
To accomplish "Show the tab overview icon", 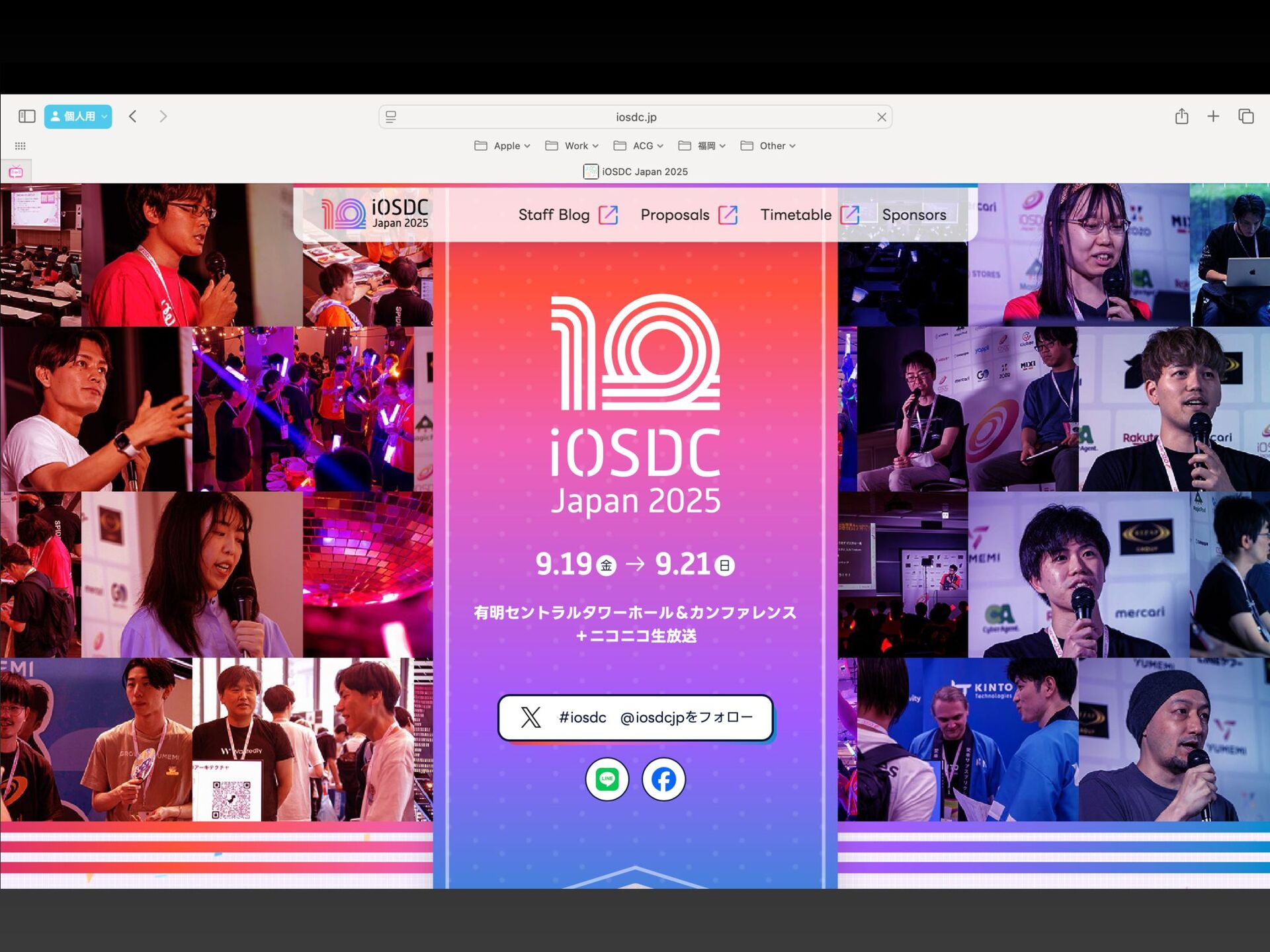I will click(1246, 116).
